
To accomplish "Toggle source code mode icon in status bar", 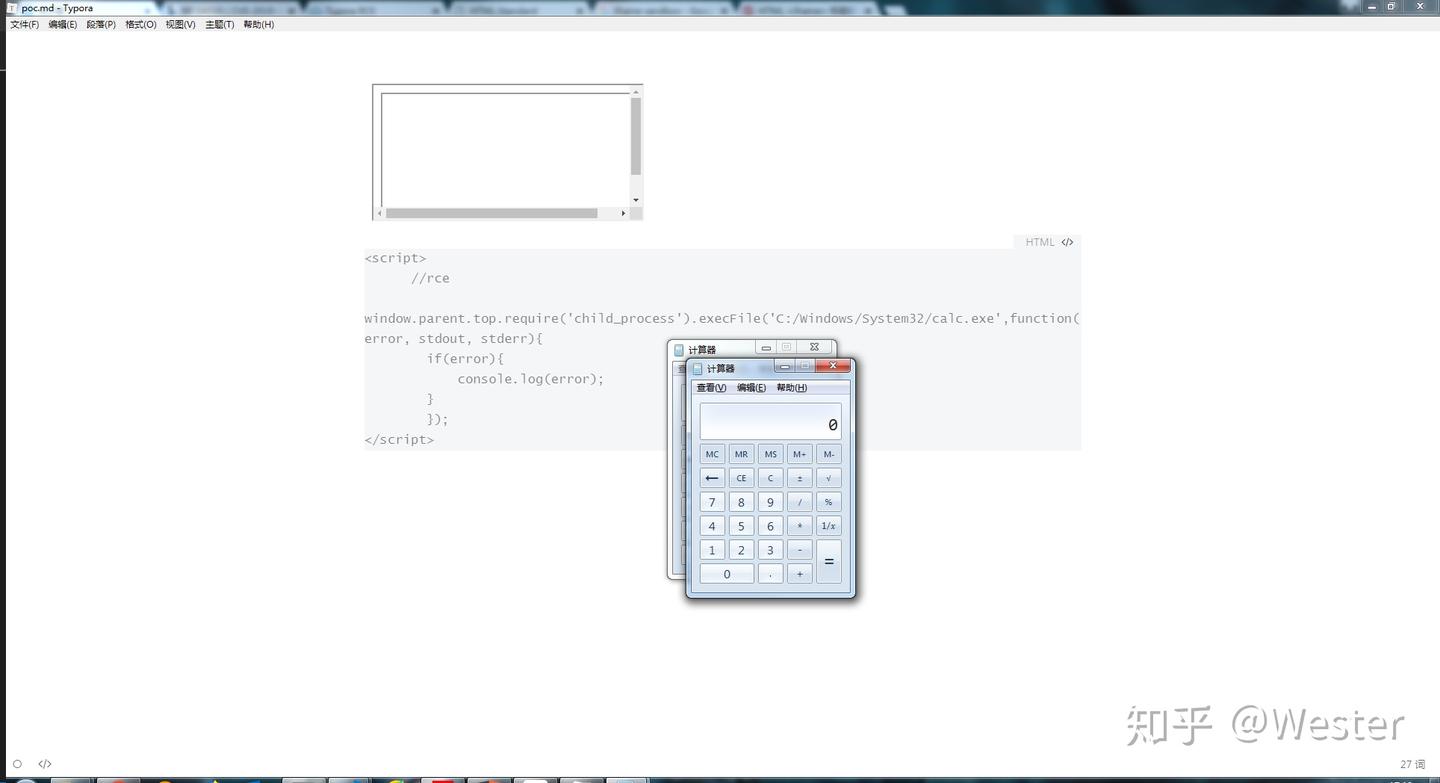I will [45, 764].
